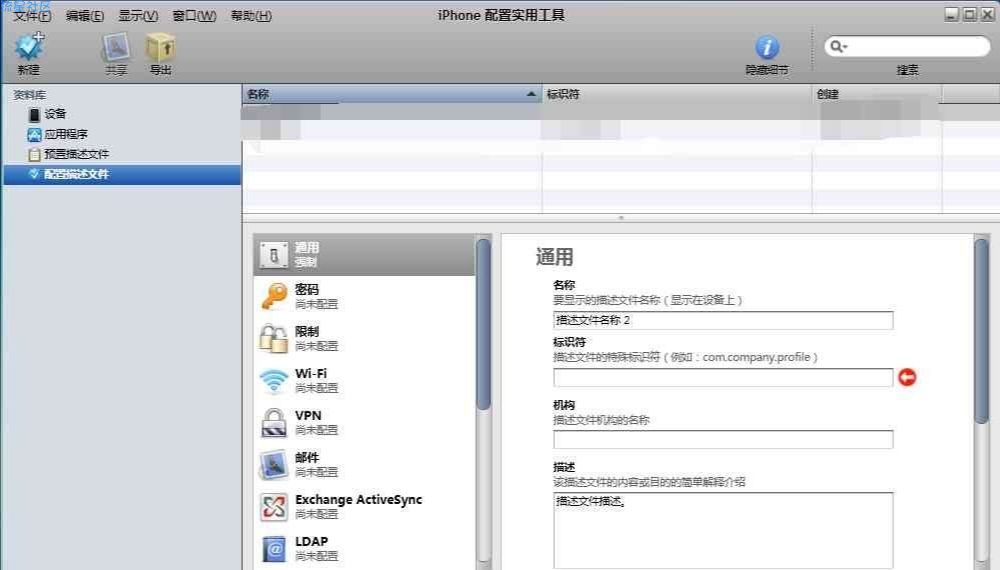Click the Identifier (标识符) column header
The height and width of the screenshot is (570, 1000).
[x=677, y=94]
